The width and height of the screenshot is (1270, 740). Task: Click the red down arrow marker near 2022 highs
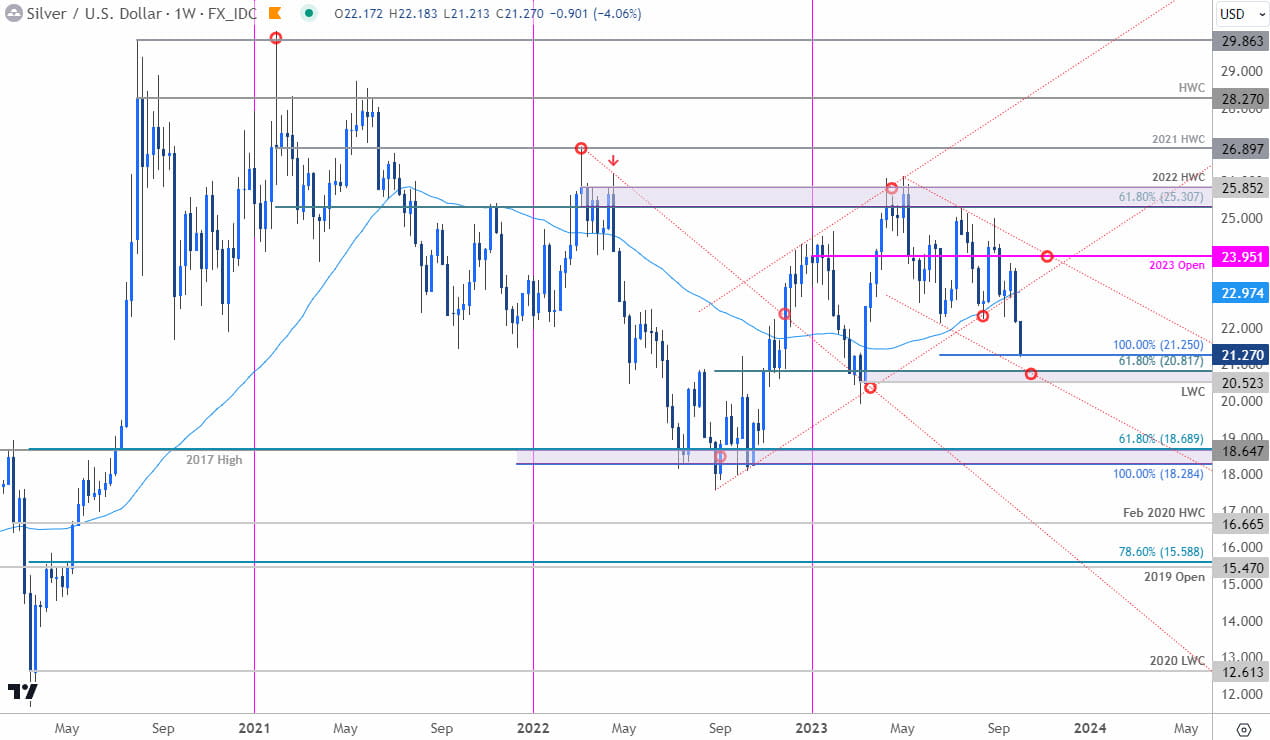coord(614,160)
